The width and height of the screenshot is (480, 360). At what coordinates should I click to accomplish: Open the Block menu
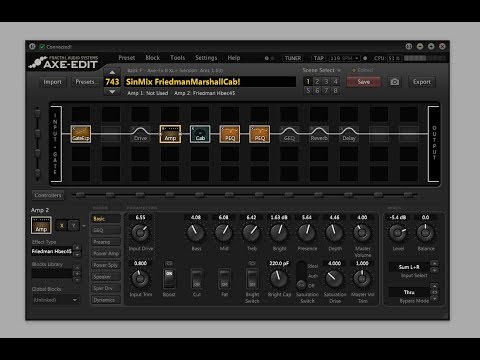[x=153, y=58]
